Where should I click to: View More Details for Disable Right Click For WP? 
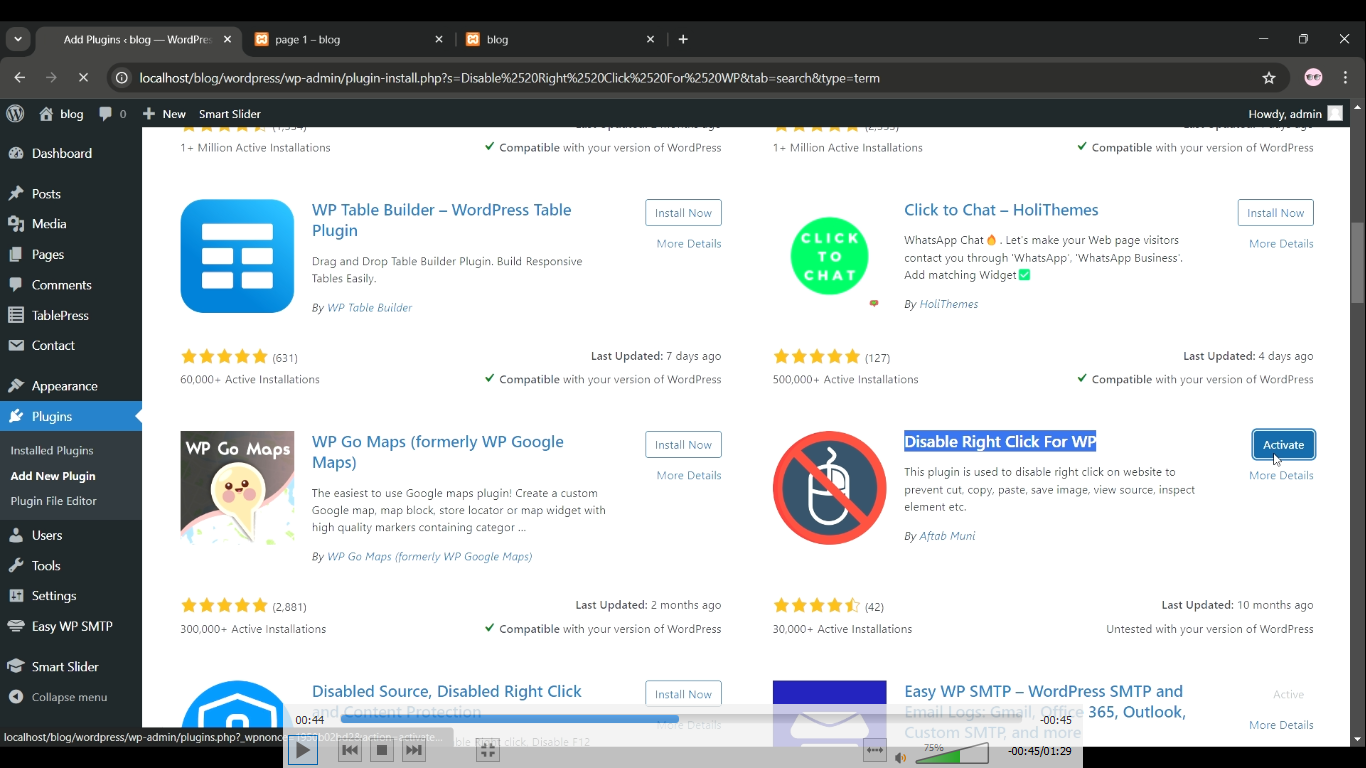pos(1281,476)
